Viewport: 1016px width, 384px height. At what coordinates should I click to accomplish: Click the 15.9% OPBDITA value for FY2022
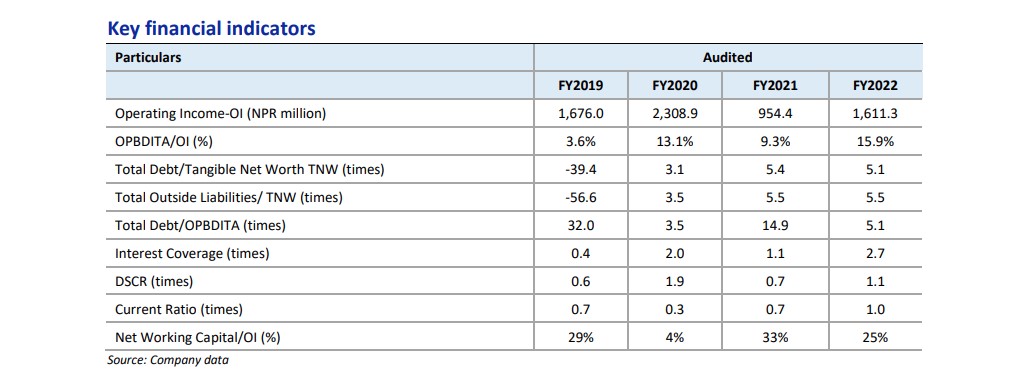(x=875, y=142)
